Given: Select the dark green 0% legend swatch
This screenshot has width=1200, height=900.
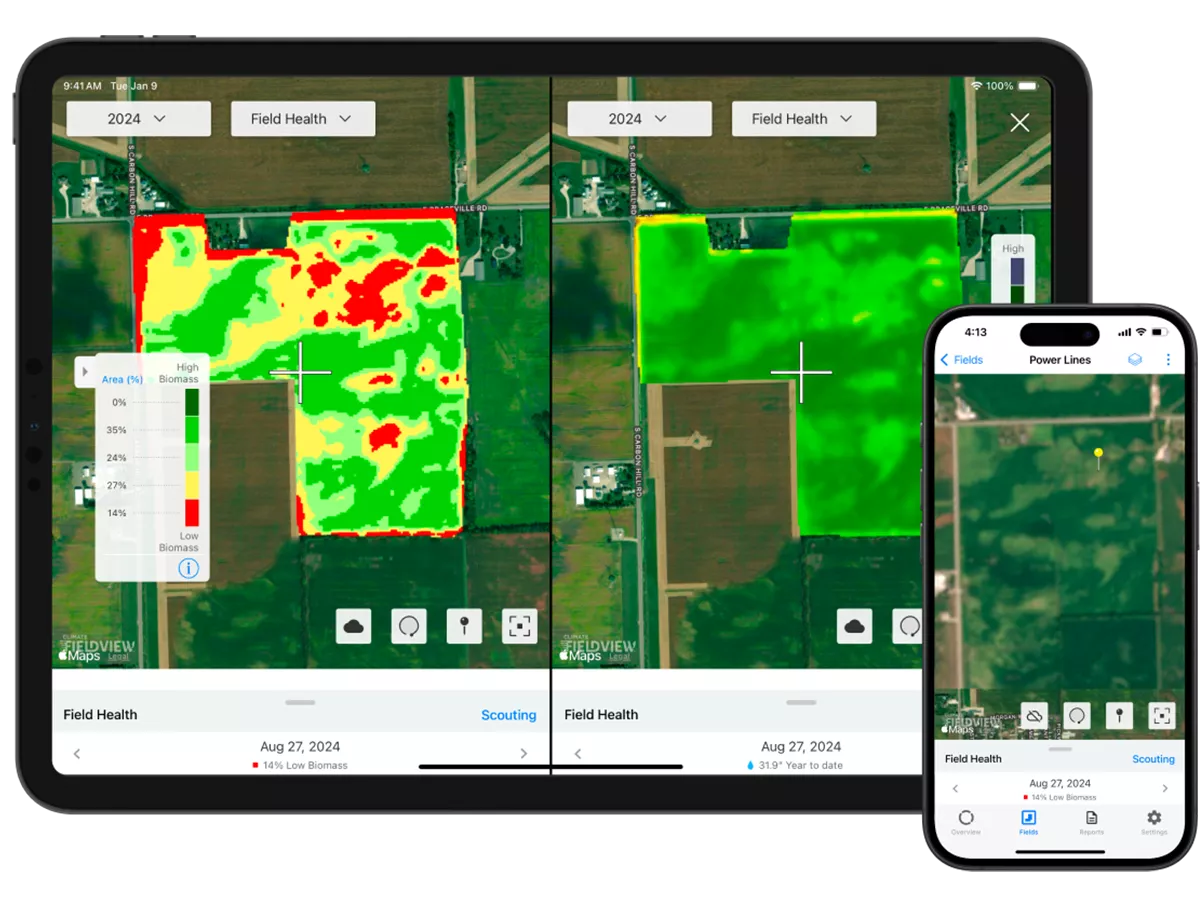Looking at the screenshot, I should (191, 402).
